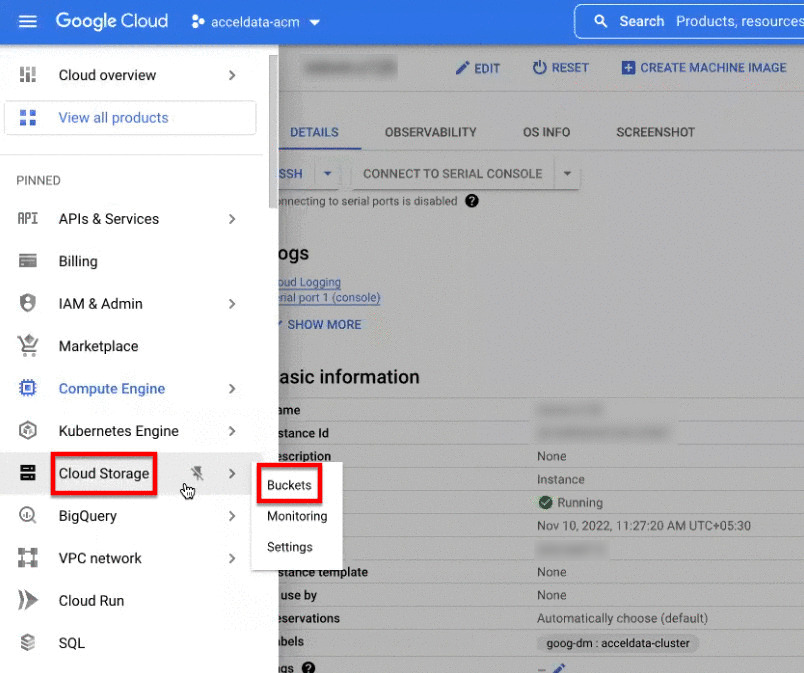Click the pencil icon on the EDIT button
Screen dimensions: 804x673
tap(463, 68)
